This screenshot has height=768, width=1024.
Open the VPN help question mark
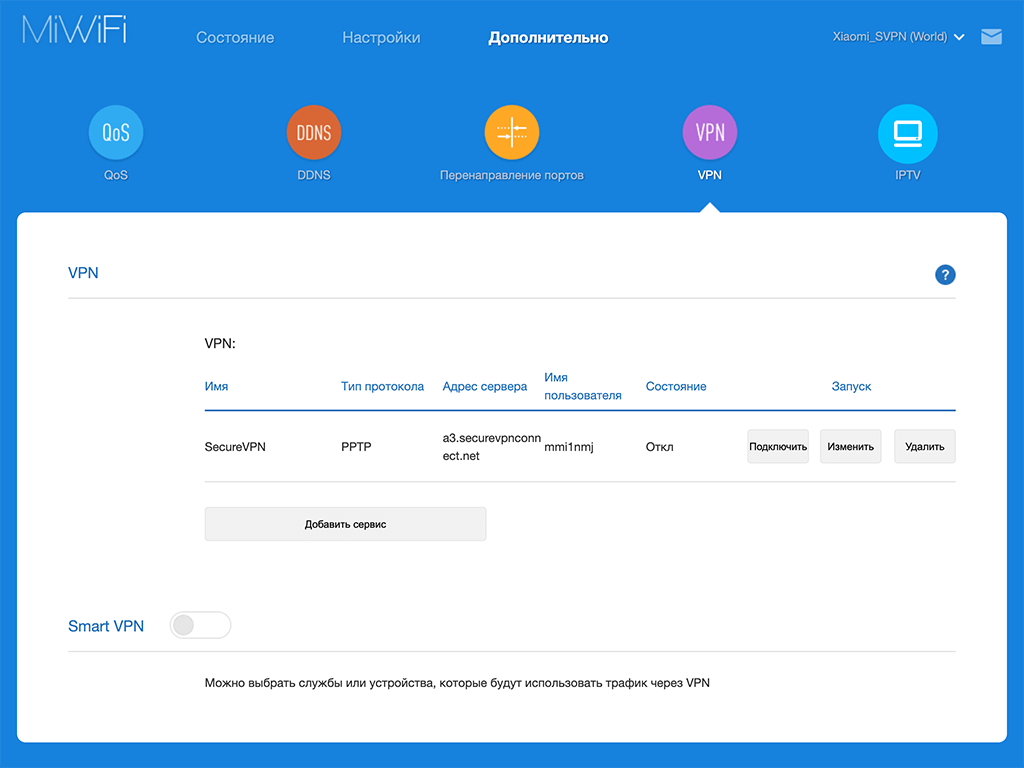(945, 275)
